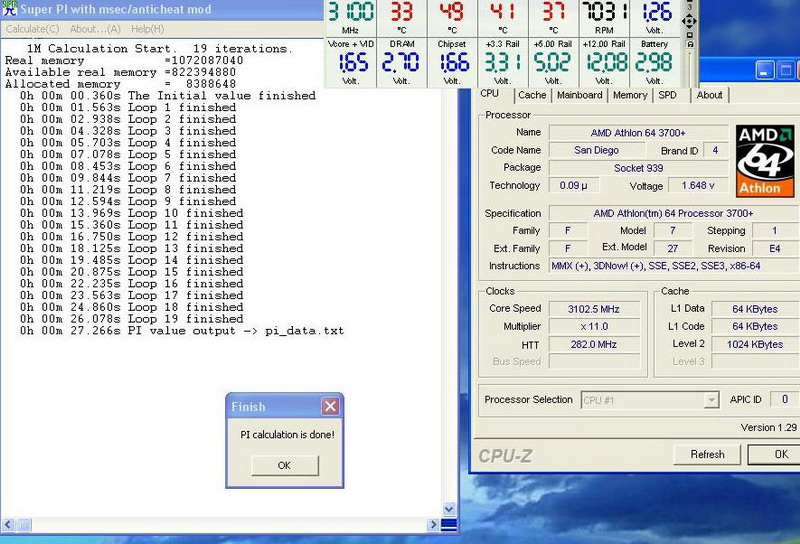Click the Super PI title bar icon
Image resolution: width=800 pixels, height=544 pixels.
click(10, 9)
